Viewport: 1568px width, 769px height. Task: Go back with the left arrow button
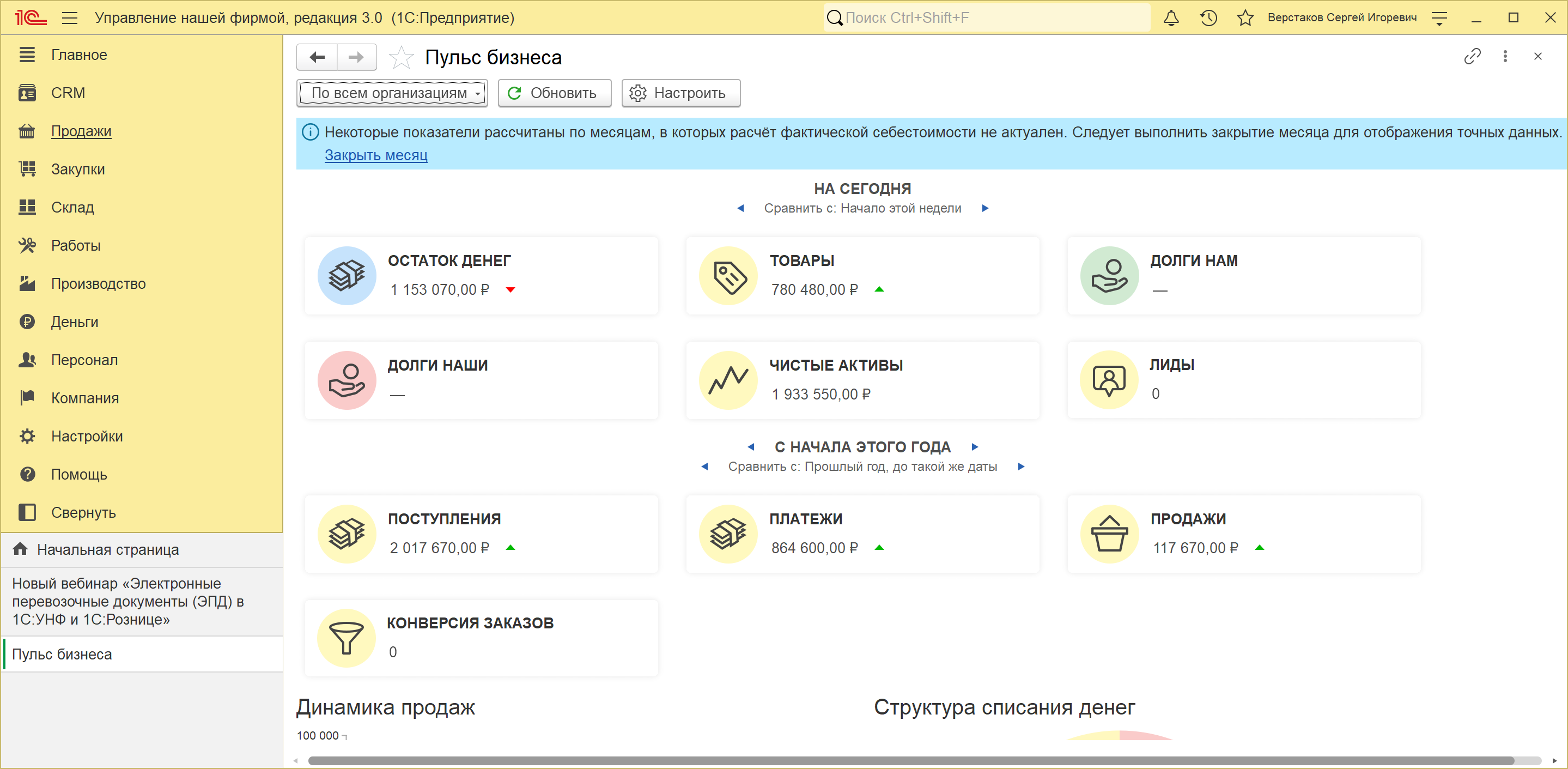pyautogui.click(x=317, y=57)
